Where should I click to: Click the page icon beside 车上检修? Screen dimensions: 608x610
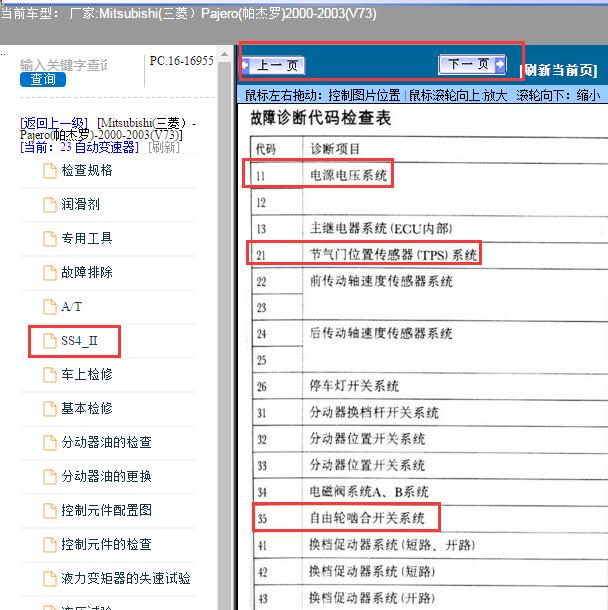pyautogui.click(x=50, y=375)
